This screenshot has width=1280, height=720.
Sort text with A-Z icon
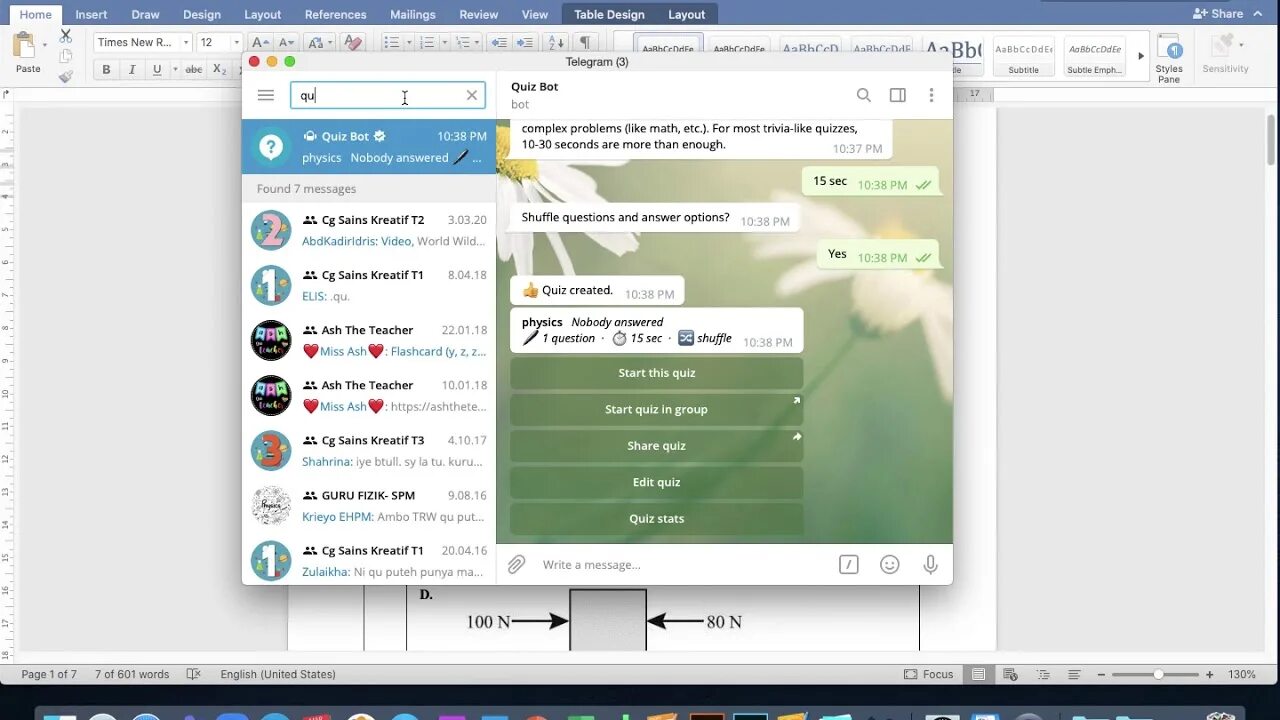[556, 42]
